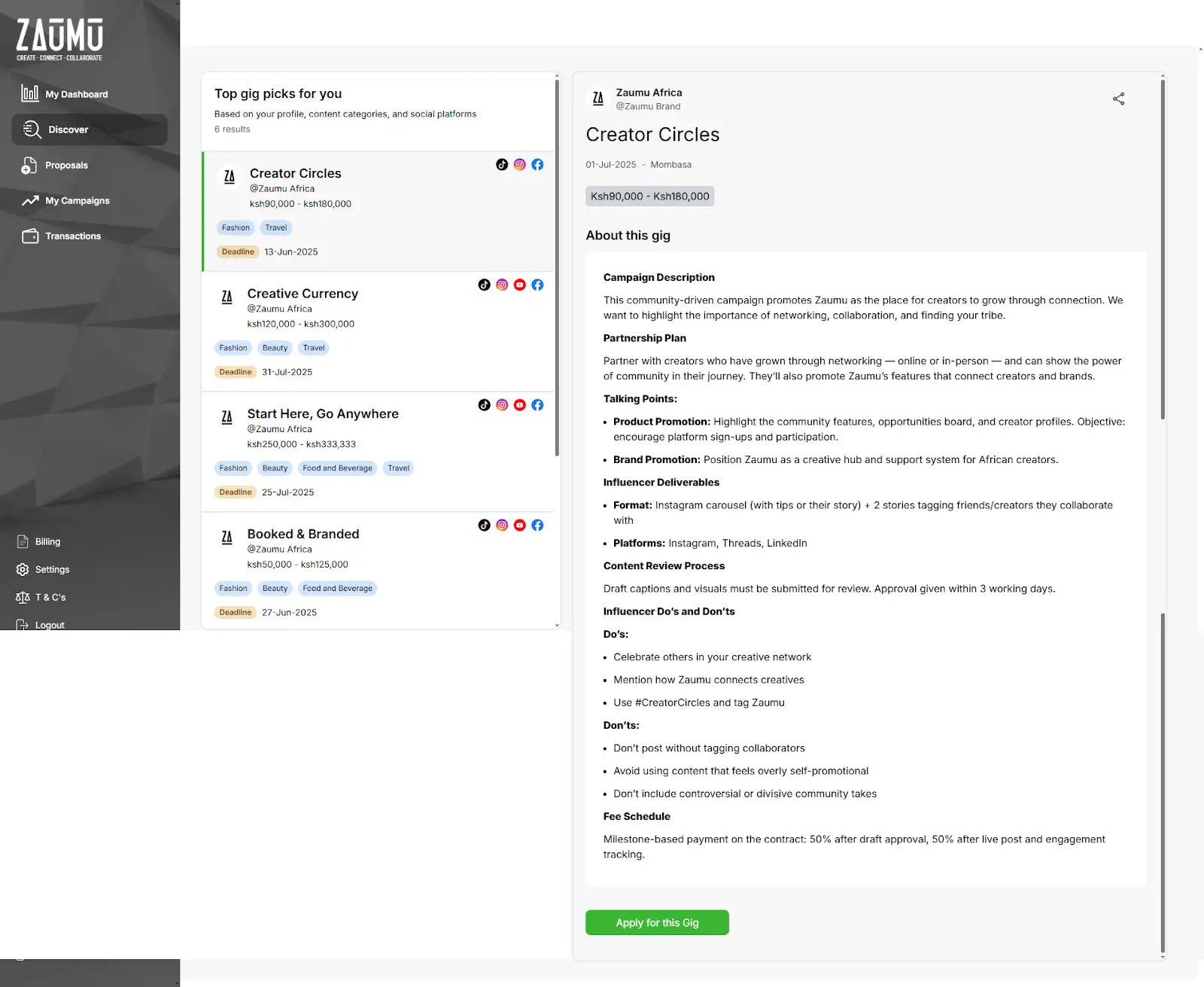This screenshot has width=1204, height=987.
Task: Click the TikTok icon on Start Here, Go Anywhere
Action: coord(484,405)
